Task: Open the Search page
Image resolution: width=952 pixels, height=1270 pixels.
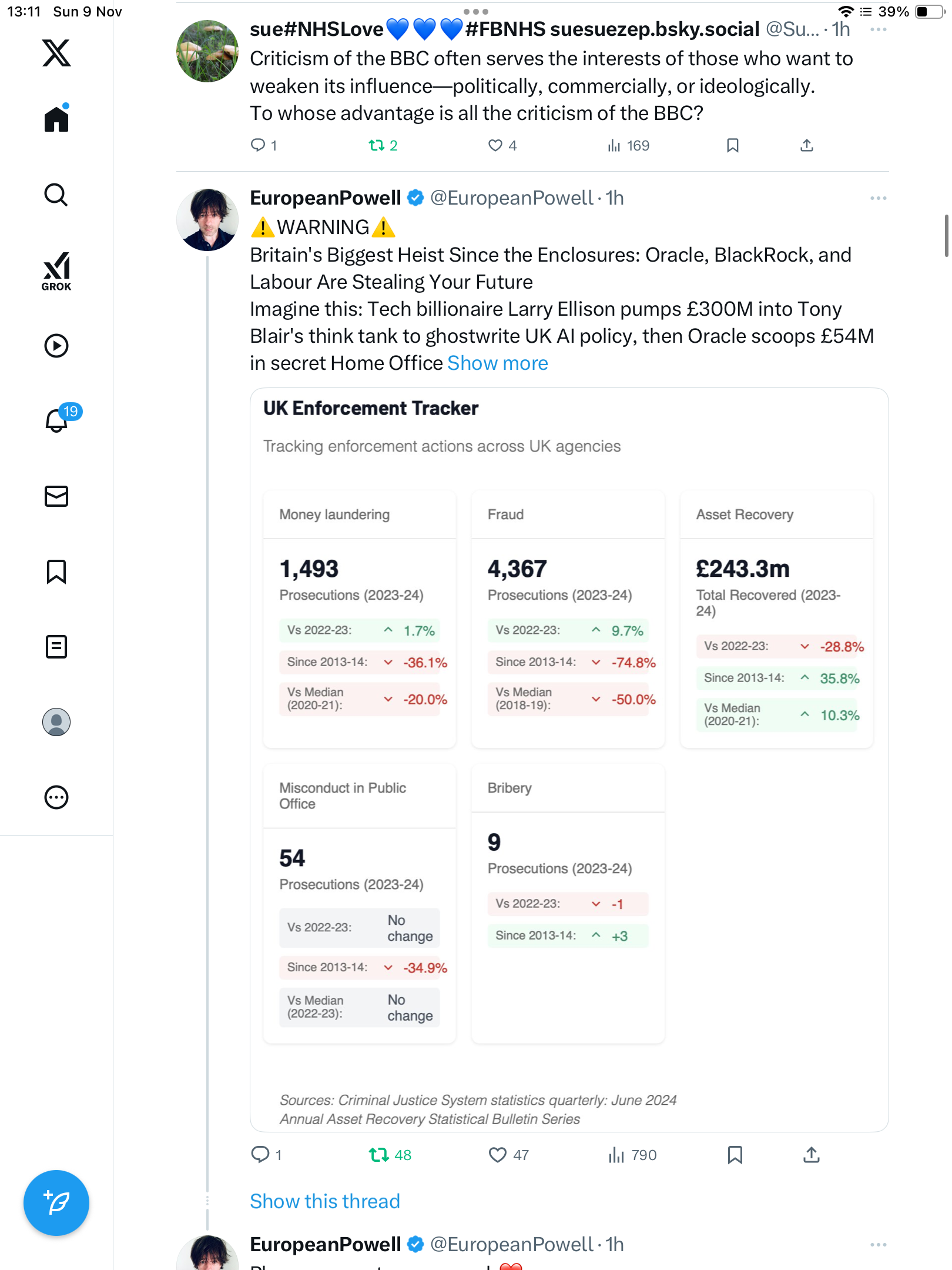Action: [x=56, y=195]
